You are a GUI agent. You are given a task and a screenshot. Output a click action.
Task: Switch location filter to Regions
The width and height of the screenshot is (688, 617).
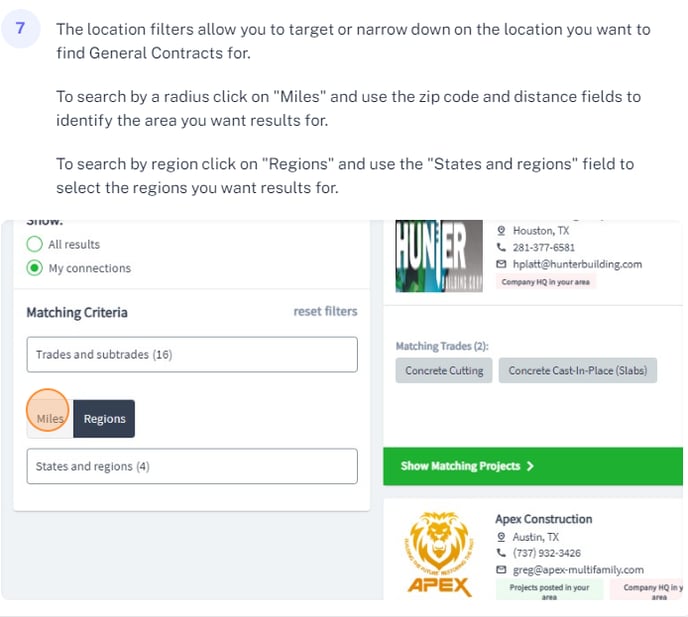click(x=104, y=419)
